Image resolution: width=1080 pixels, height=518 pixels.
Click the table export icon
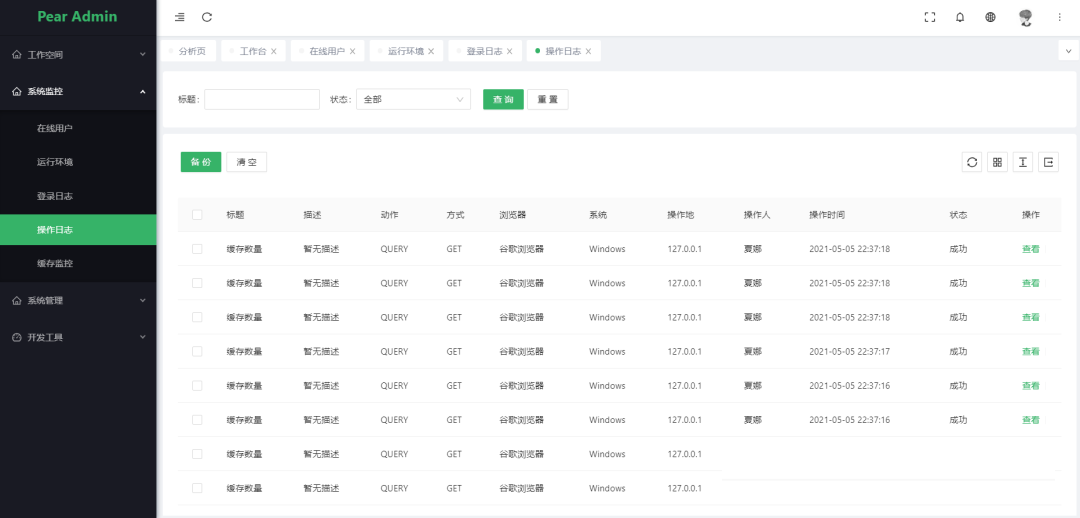point(1048,162)
